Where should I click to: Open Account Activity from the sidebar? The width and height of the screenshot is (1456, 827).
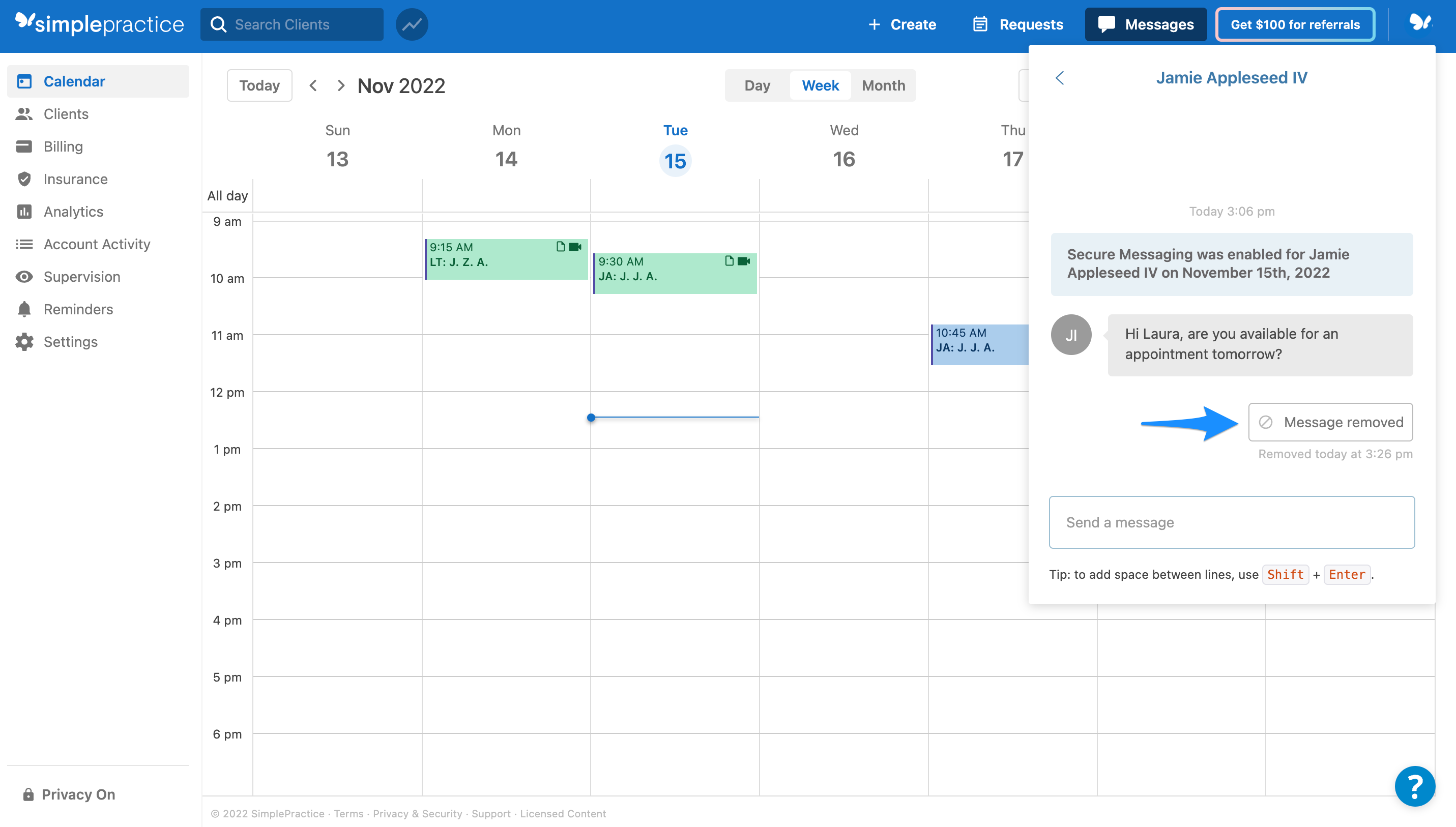(x=25, y=244)
